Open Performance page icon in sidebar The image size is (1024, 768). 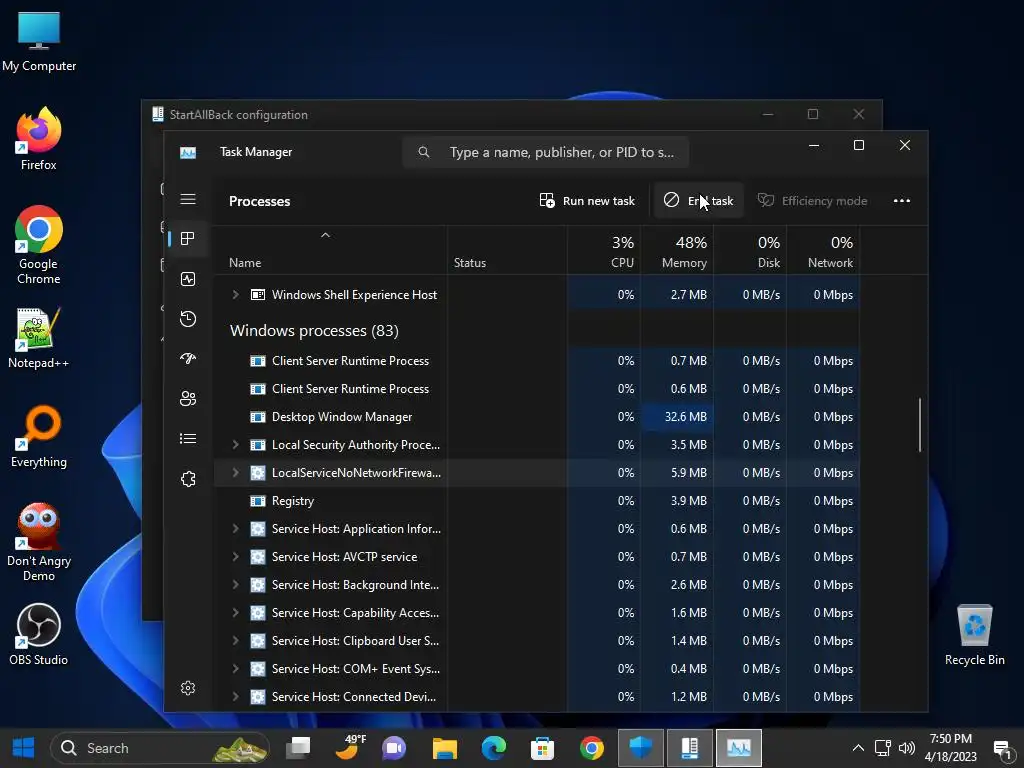188,280
